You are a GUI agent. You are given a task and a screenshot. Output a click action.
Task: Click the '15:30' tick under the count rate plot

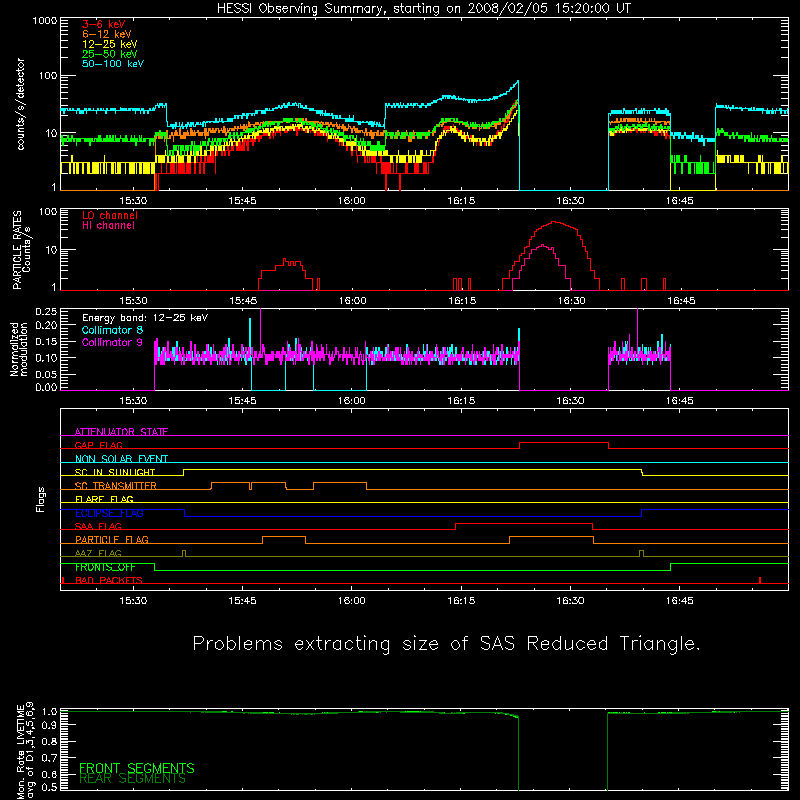click(133, 201)
